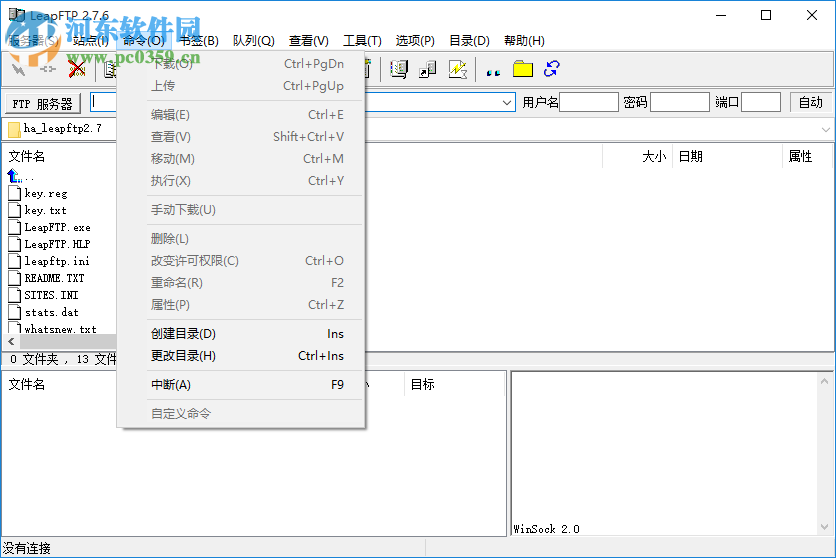Open the 站点(I) menu

pos(90,41)
